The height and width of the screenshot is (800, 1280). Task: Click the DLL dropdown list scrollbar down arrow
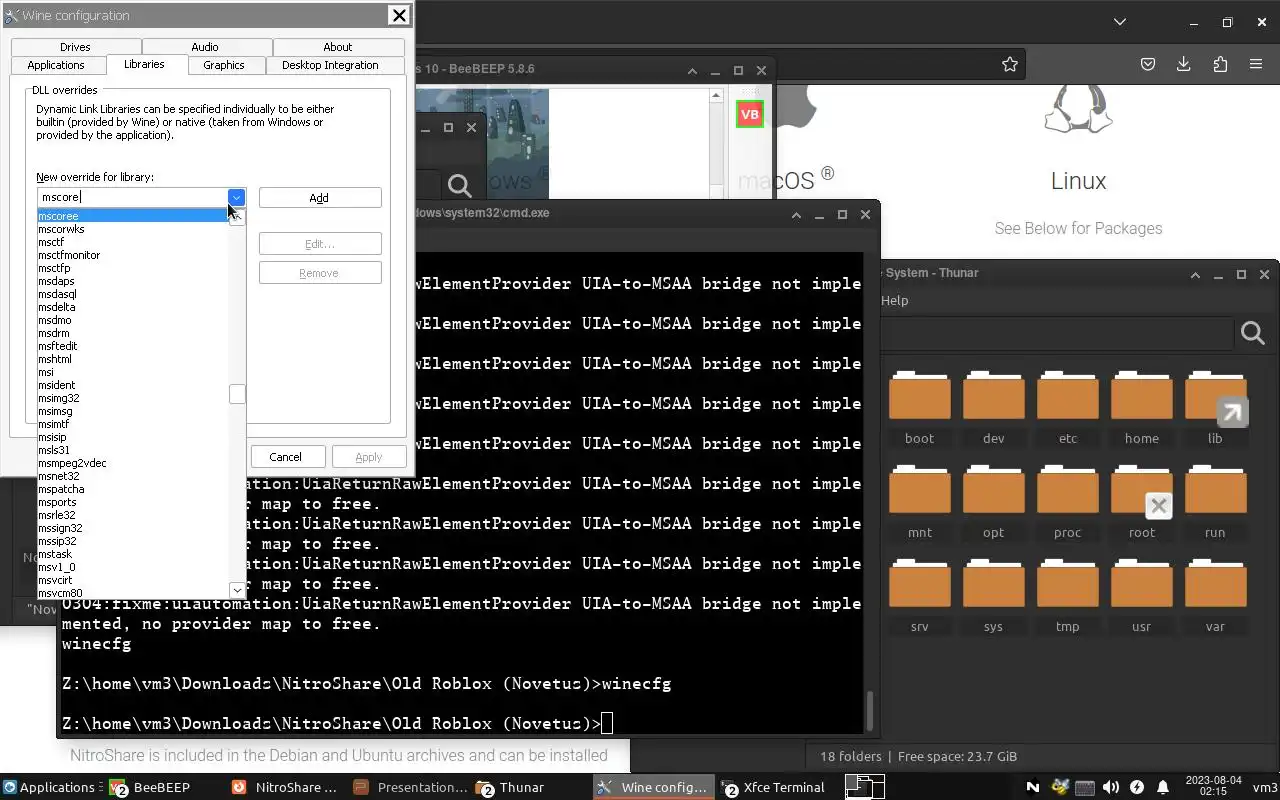point(237,590)
